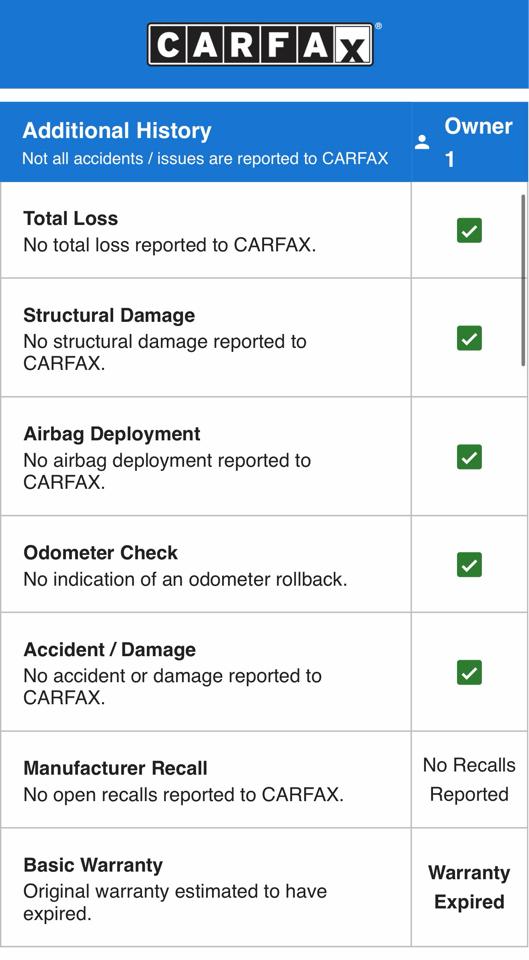Click the green checkmark for Airbag Deployment
The image size is (529, 960).
coord(469,457)
